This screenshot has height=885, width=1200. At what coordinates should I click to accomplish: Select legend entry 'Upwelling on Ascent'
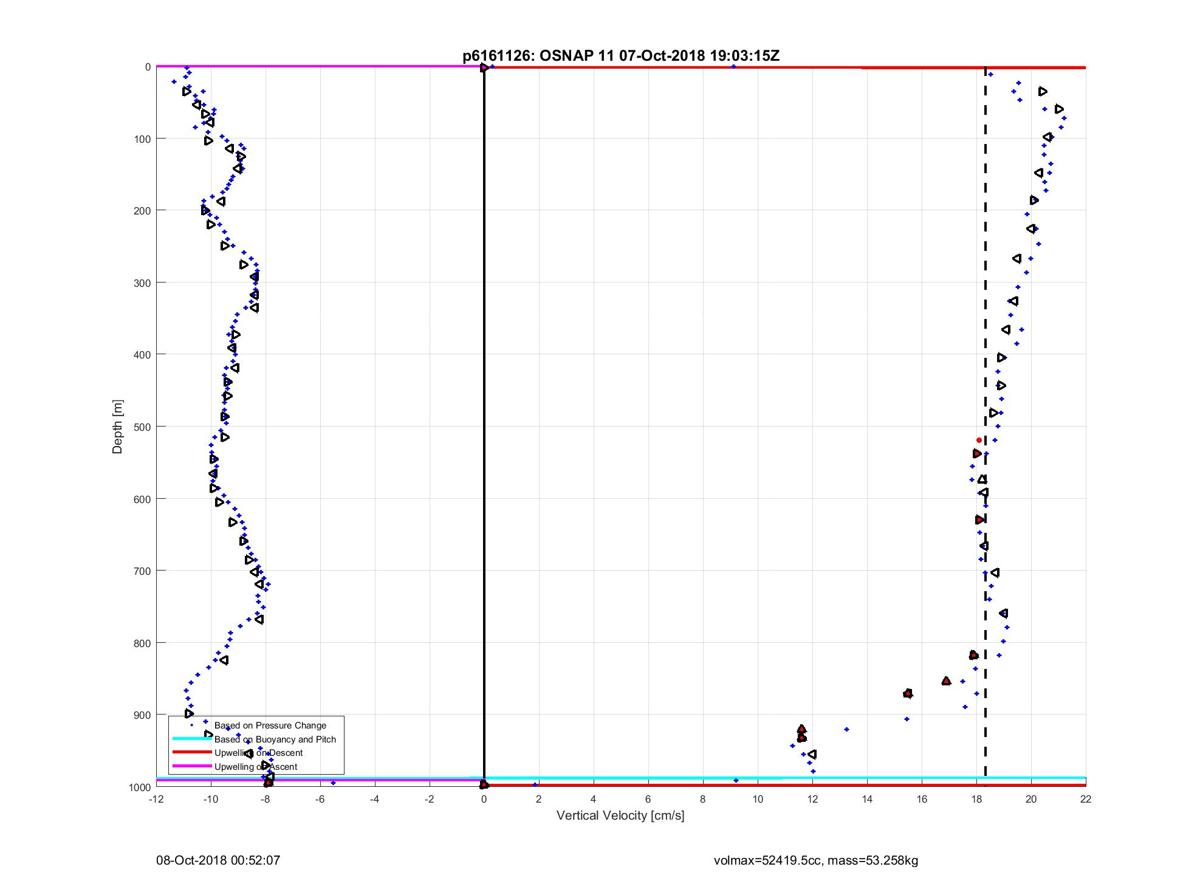pyautogui.click(x=255, y=767)
